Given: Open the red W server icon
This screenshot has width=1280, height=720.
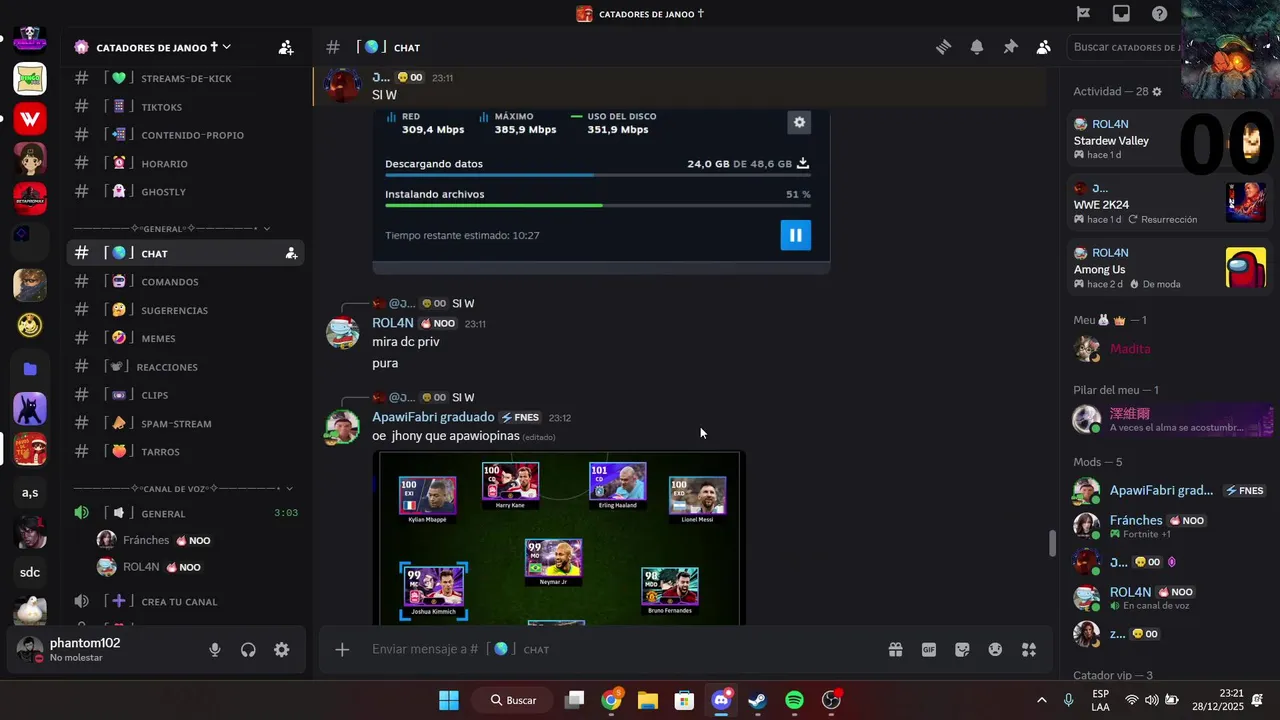Looking at the screenshot, I should click(x=30, y=119).
